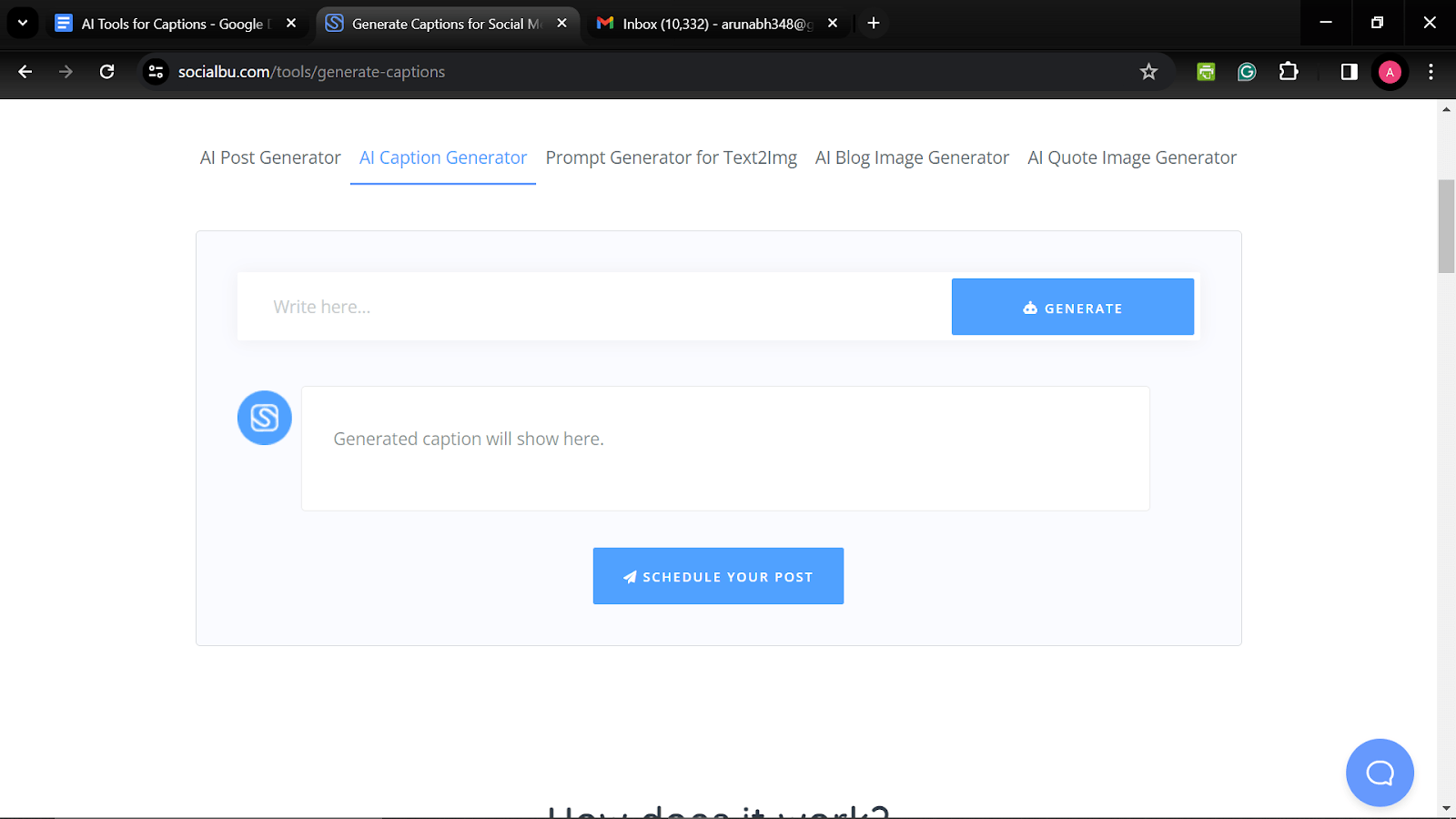The width and height of the screenshot is (1456, 819).
Task: Click the site info icon in address bar
Action: [x=156, y=71]
